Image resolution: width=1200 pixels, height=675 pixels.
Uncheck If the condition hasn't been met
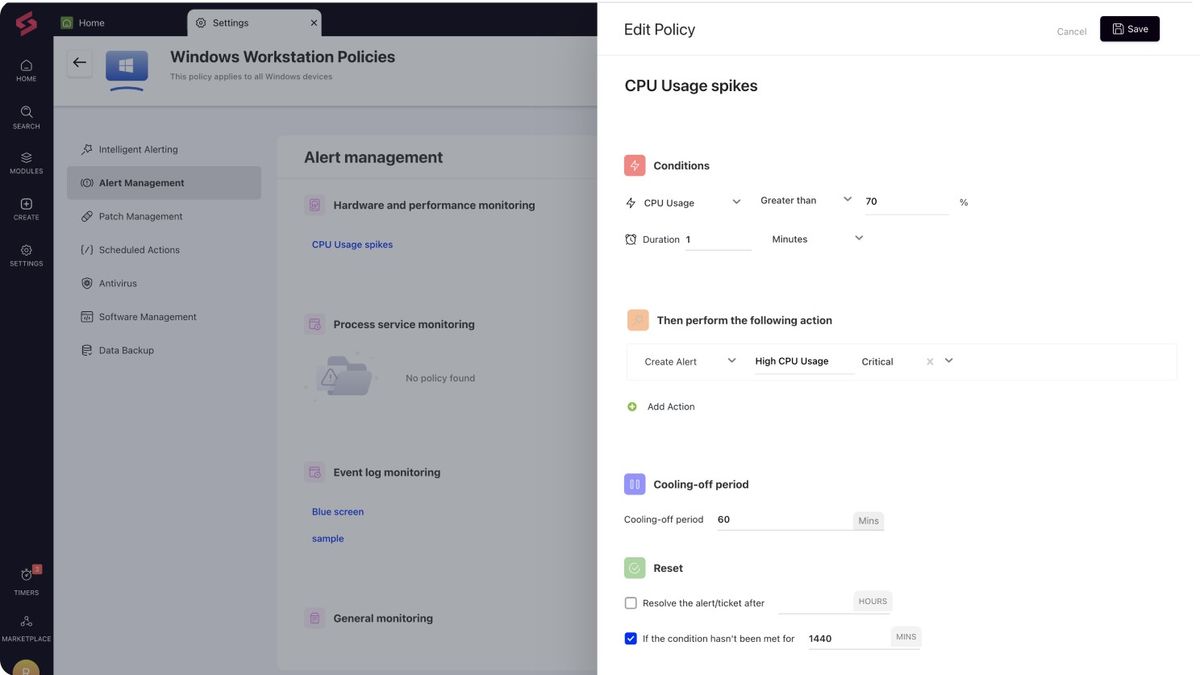(x=631, y=638)
